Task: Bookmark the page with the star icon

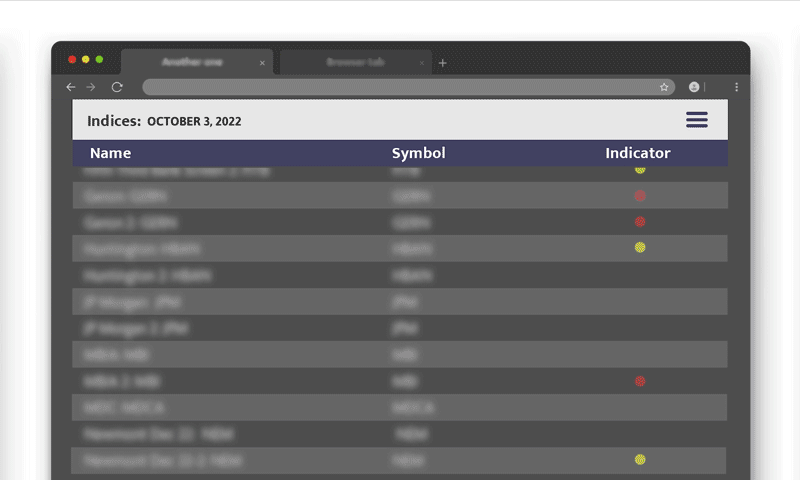Action: (664, 87)
